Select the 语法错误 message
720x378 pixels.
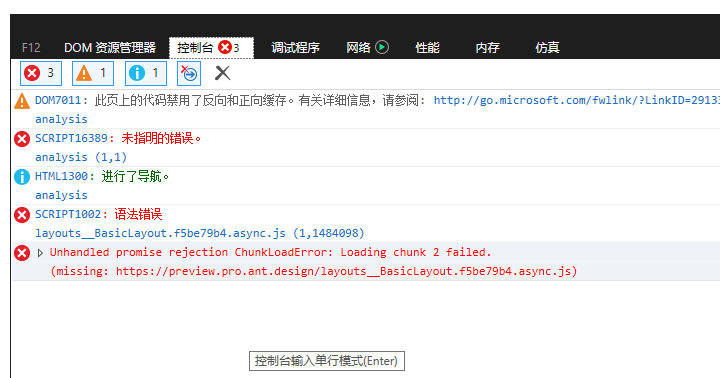[x=138, y=214]
